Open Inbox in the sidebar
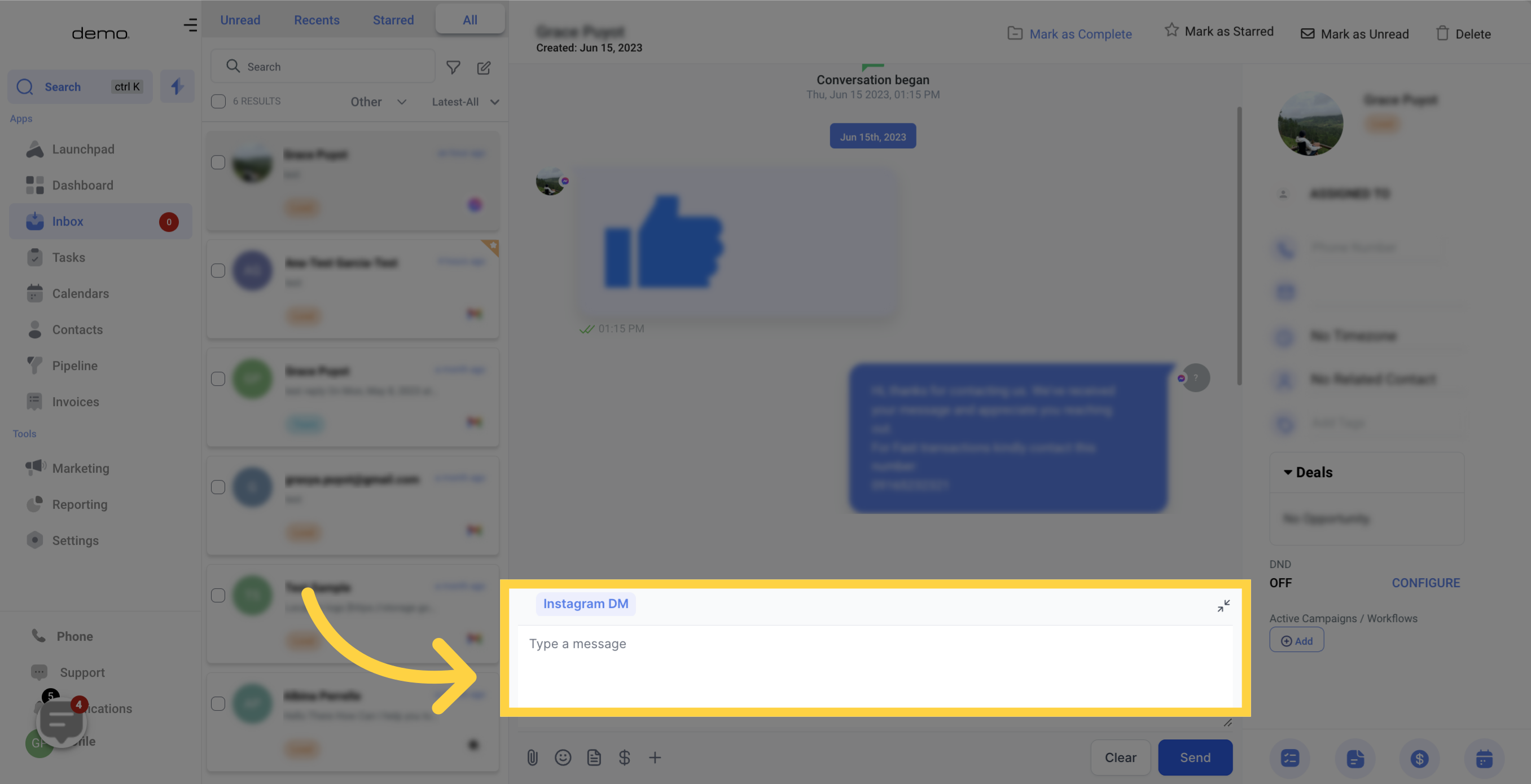The height and width of the screenshot is (784, 1531). point(100,222)
